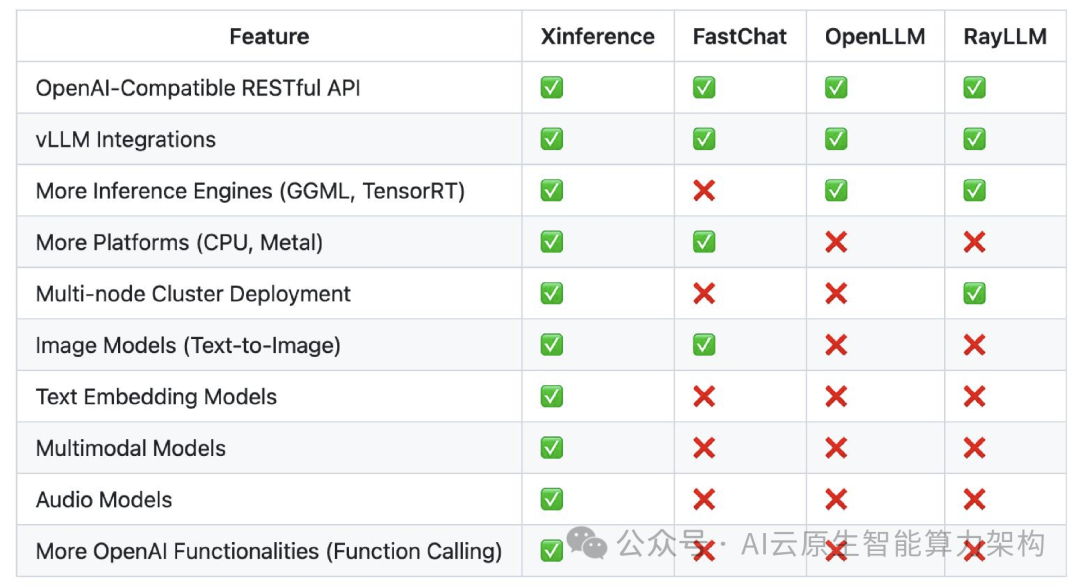1080x587 pixels.
Task: Click FastChat red cross for More Inference Engines
Action: pyautogui.click(x=704, y=190)
